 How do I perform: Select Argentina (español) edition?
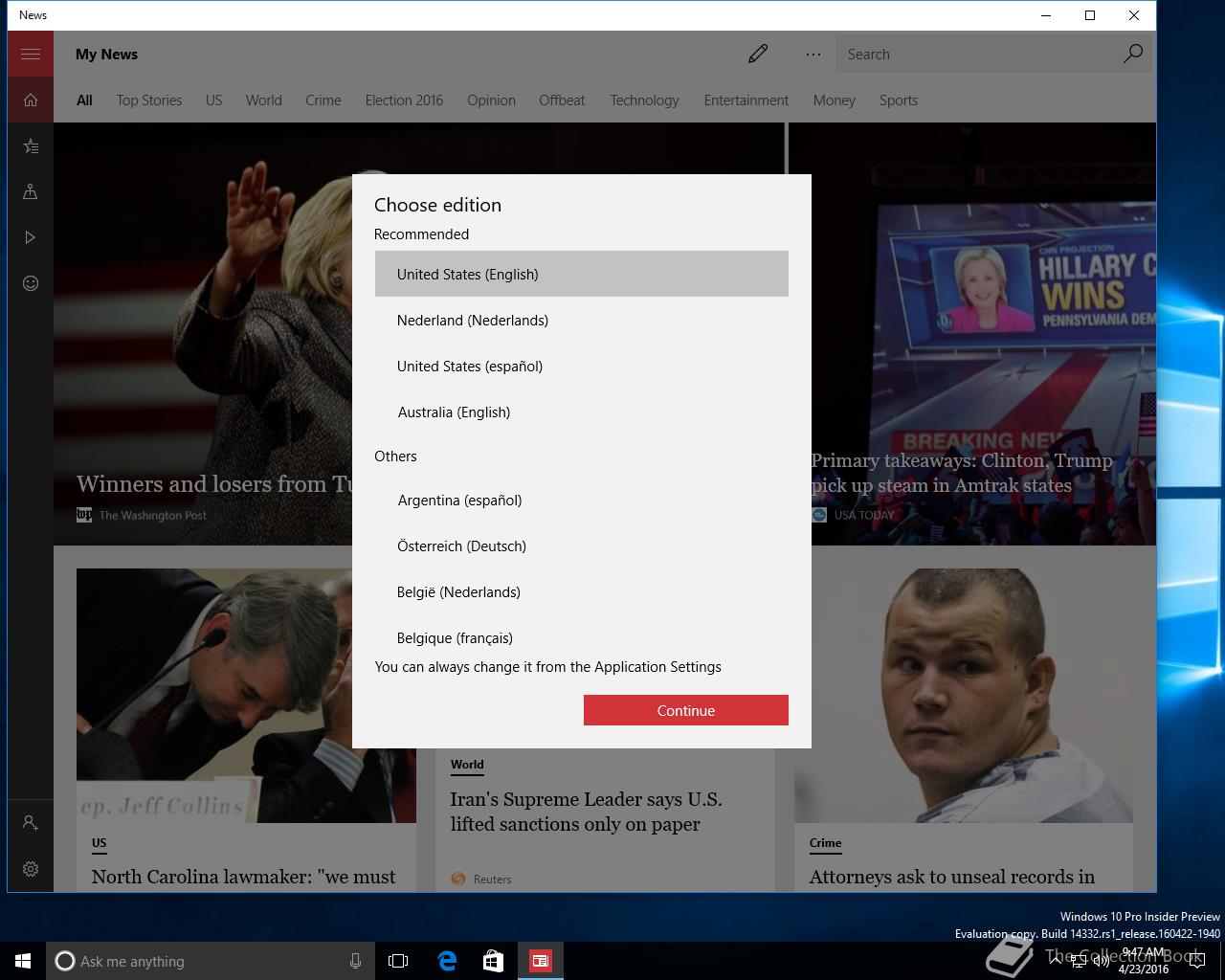(x=582, y=500)
